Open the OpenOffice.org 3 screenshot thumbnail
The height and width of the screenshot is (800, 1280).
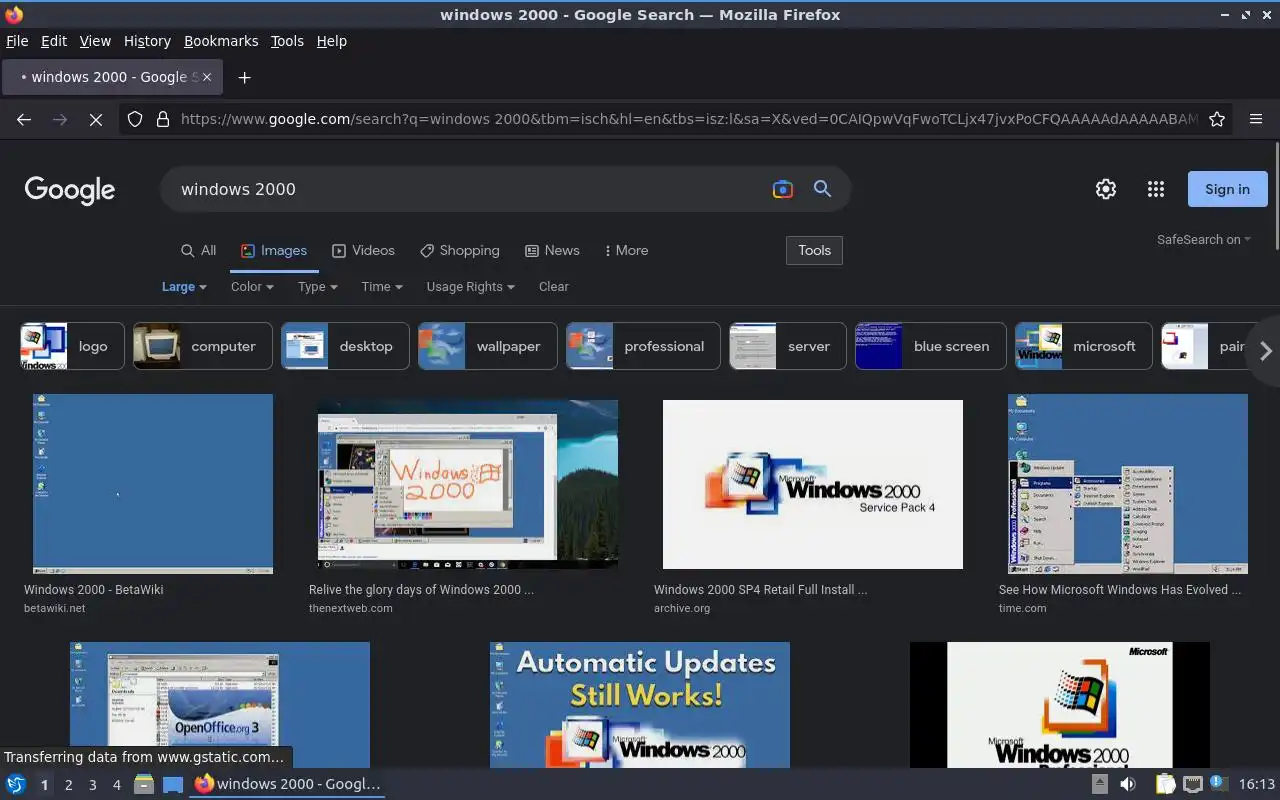pyautogui.click(x=220, y=705)
